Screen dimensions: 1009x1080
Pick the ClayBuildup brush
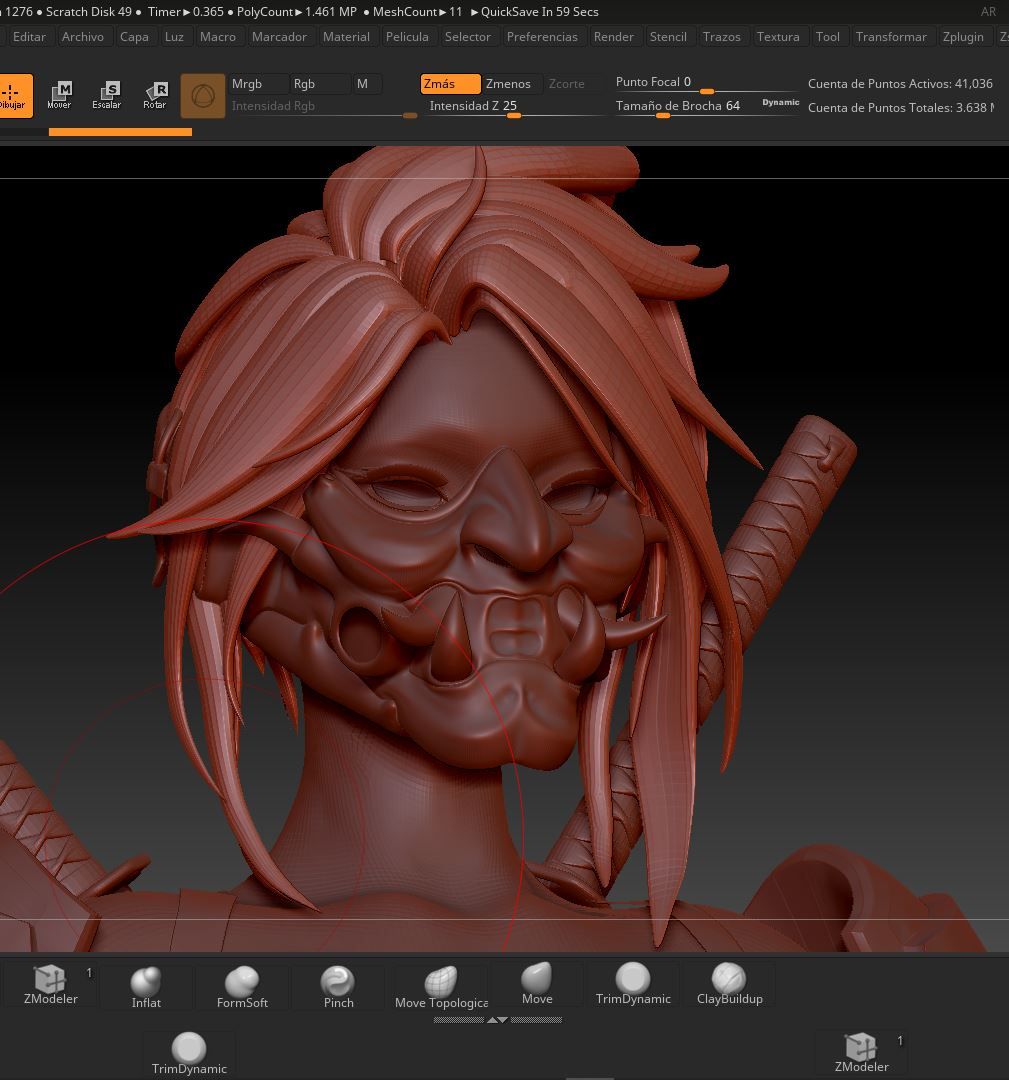pos(729,985)
